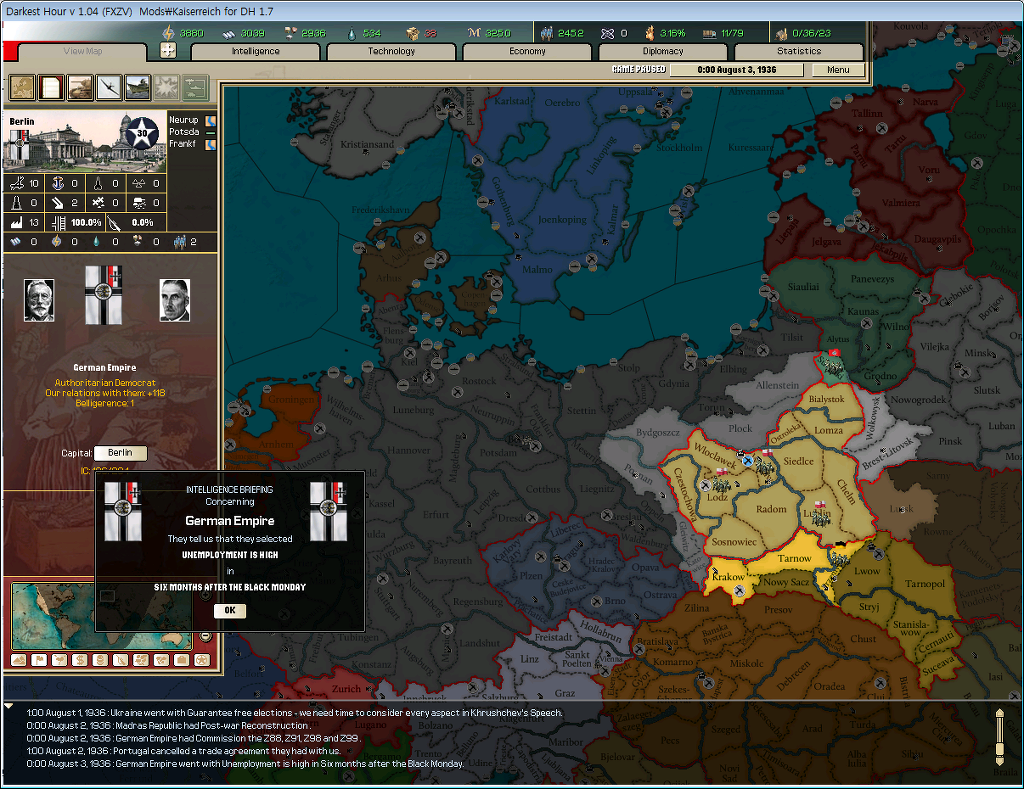Collapse the message log arrow
The height and width of the screenshot is (789, 1024).
(x=8, y=706)
